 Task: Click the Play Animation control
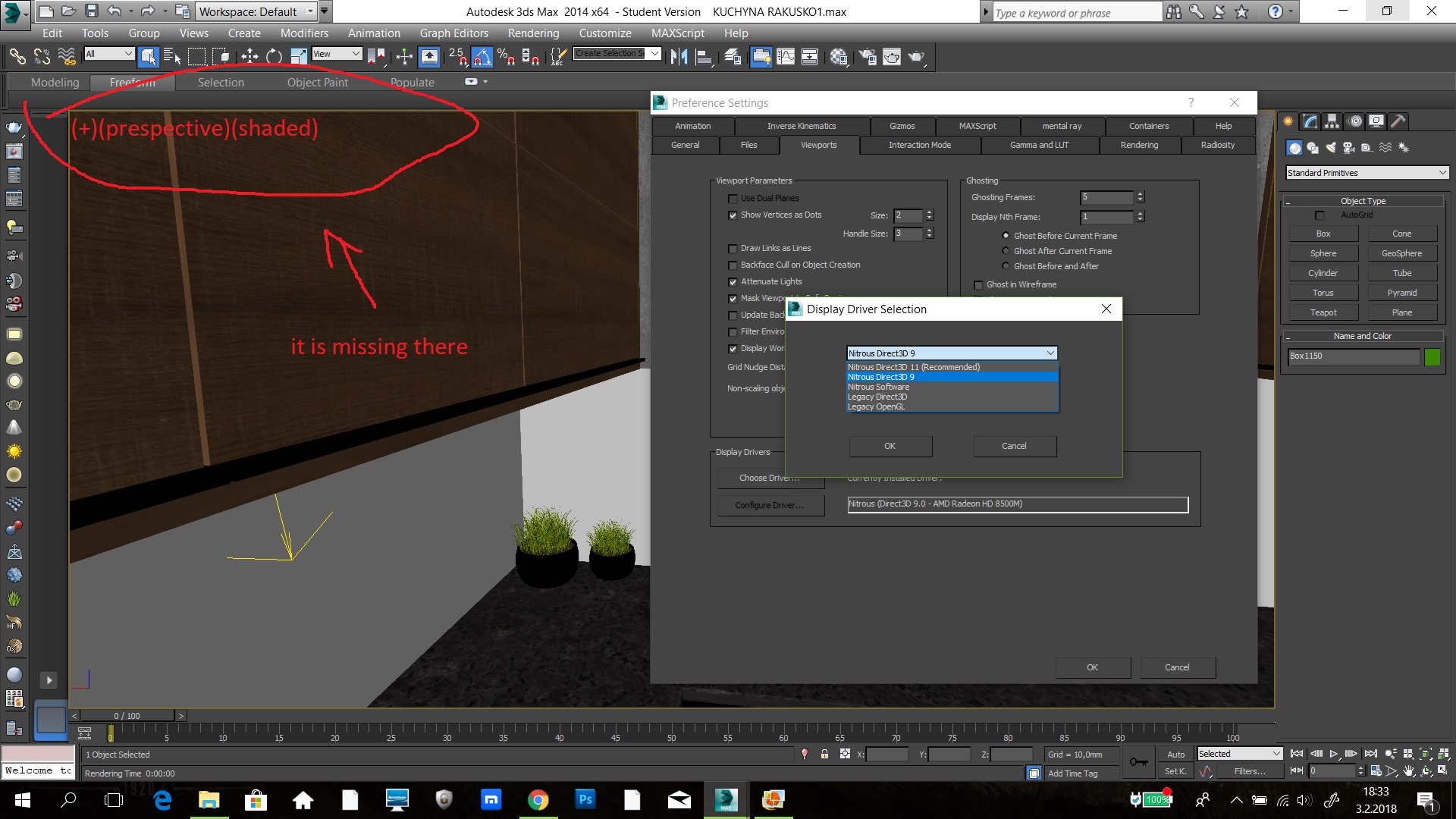click(1334, 754)
